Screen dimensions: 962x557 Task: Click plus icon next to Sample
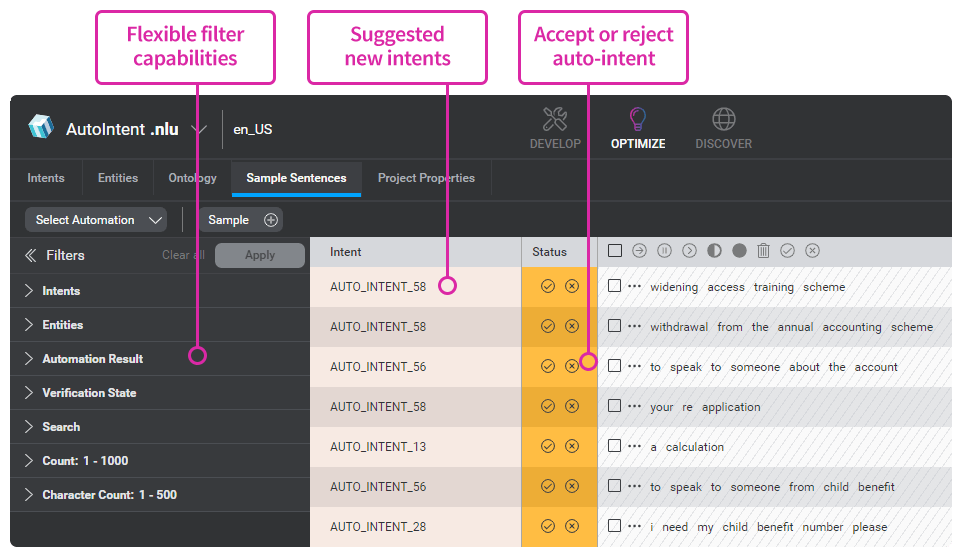click(x=271, y=220)
